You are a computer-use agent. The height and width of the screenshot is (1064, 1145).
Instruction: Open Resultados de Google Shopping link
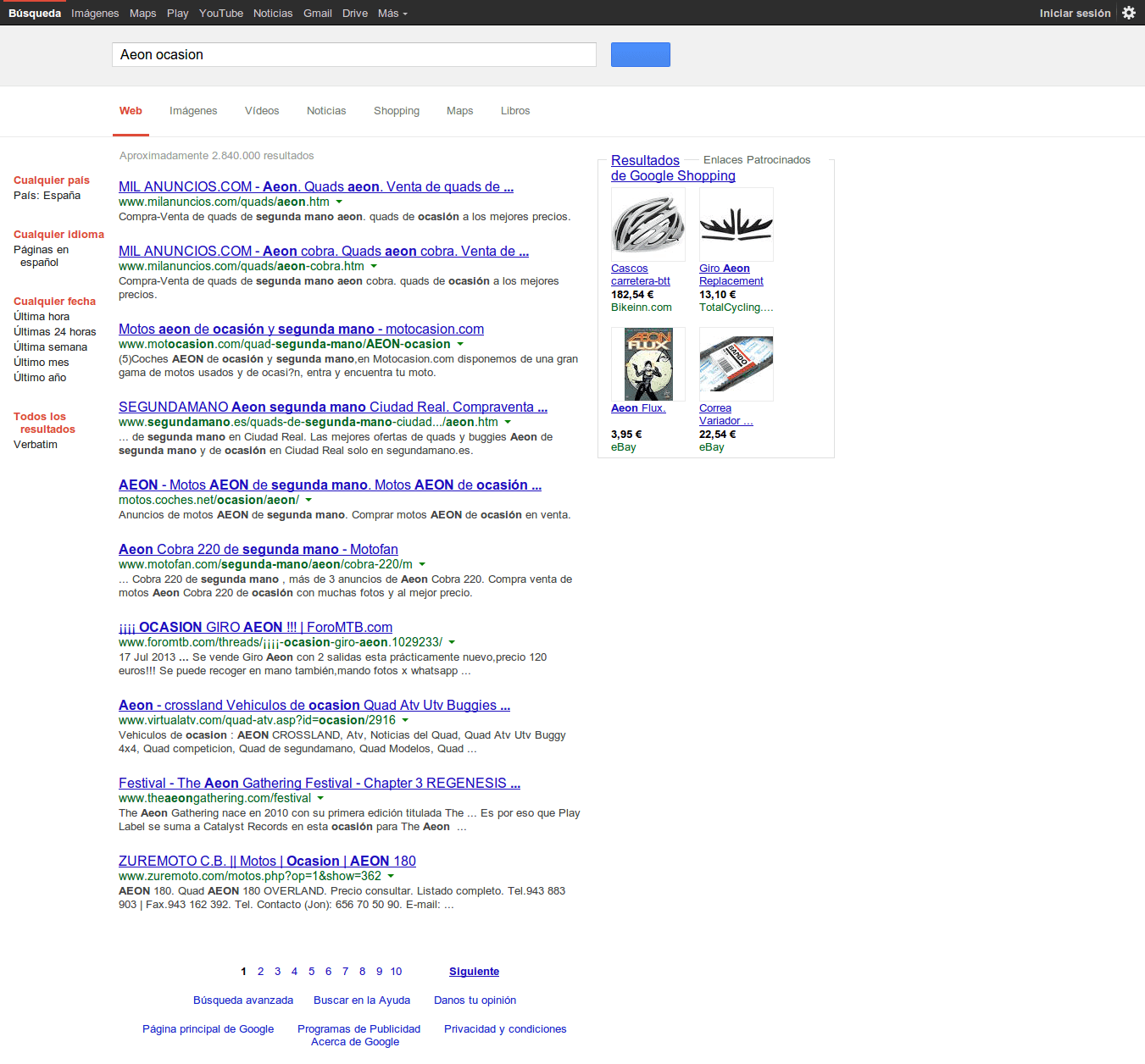pos(673,168)
